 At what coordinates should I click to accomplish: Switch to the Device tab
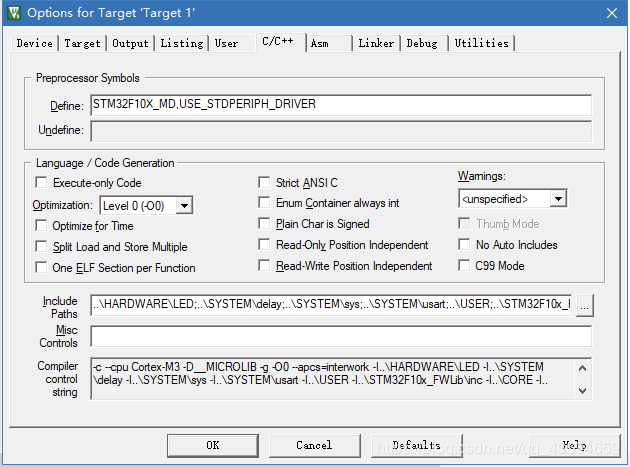pyautogui.click(x=35, y=43)
